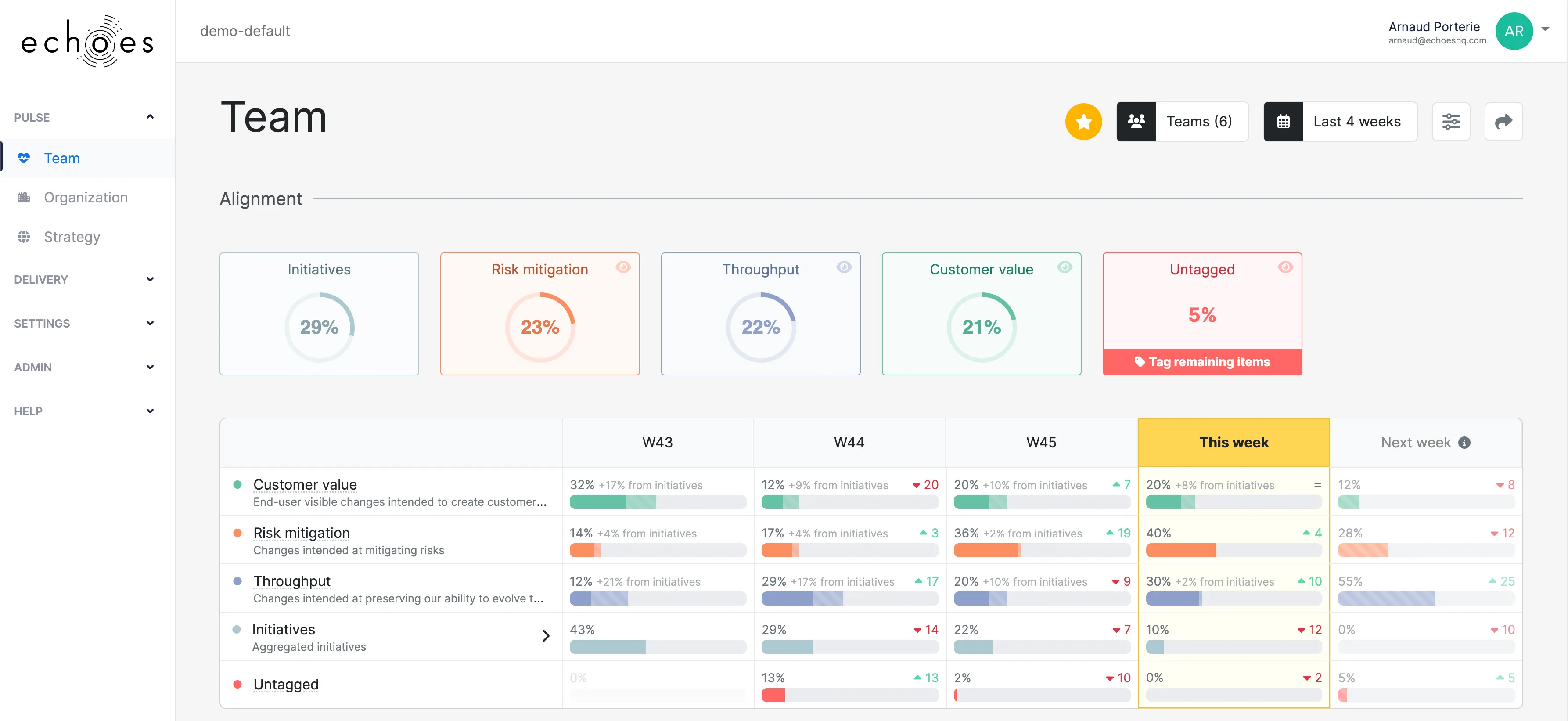
Task: Open the Teams (6) selector
Action: point(1183,122)
